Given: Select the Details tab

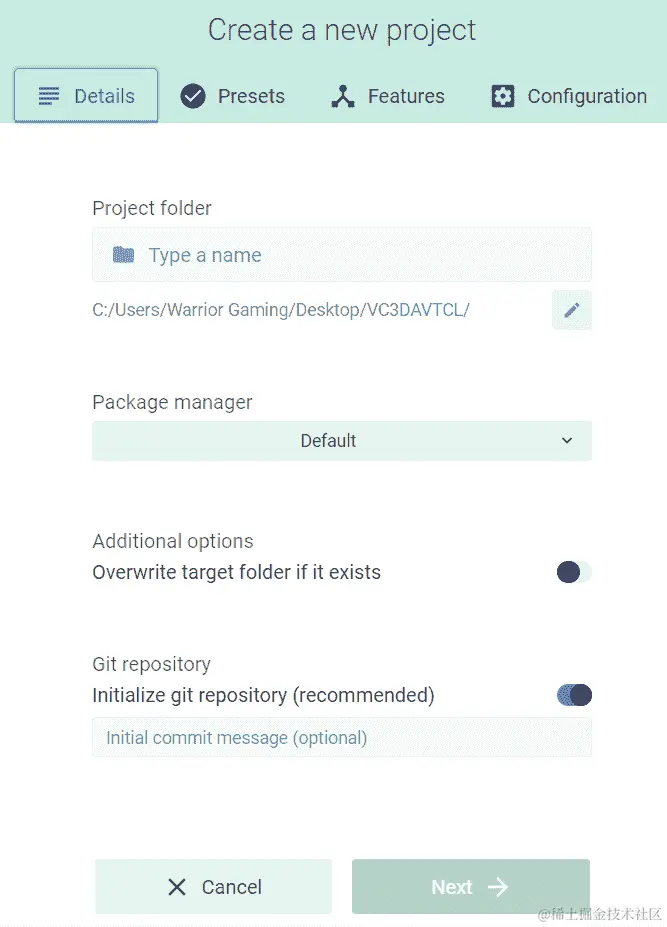Looking at the screenshot, I should click(86, 96).
